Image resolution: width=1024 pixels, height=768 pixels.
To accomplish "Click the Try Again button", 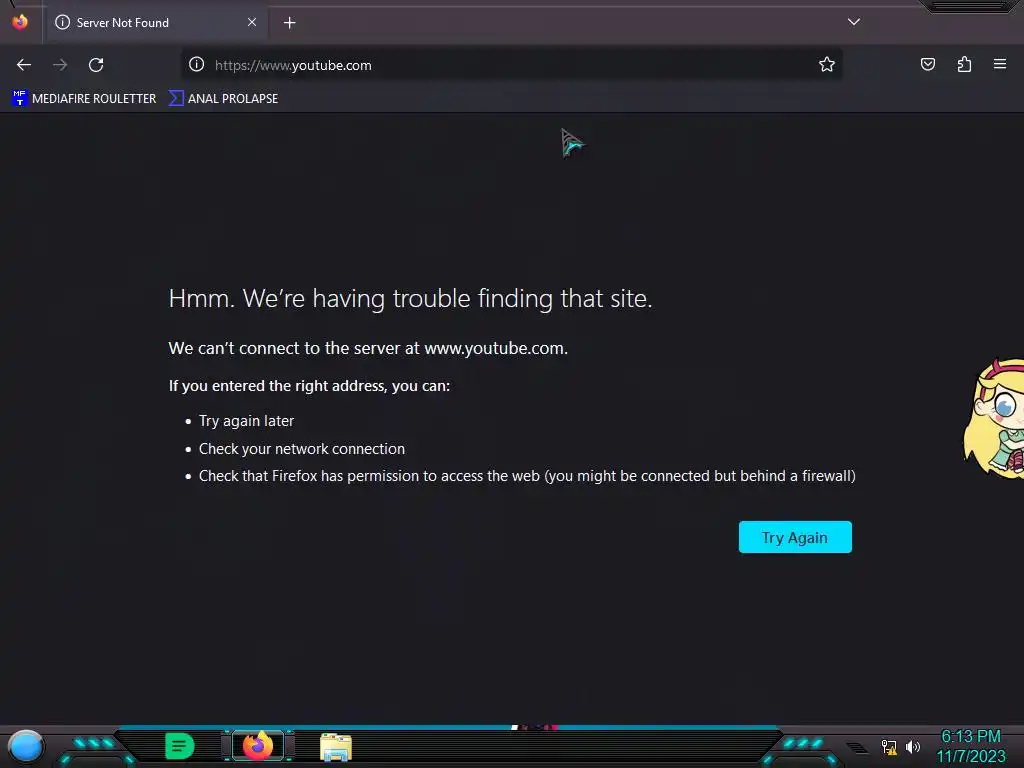I will [795, 537].
